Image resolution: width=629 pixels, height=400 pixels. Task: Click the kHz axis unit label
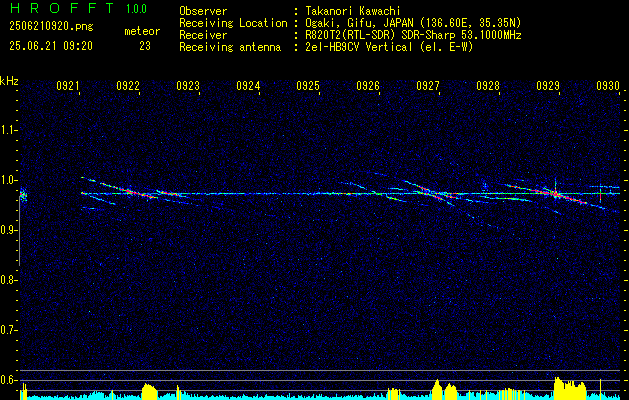click(9, 81)
